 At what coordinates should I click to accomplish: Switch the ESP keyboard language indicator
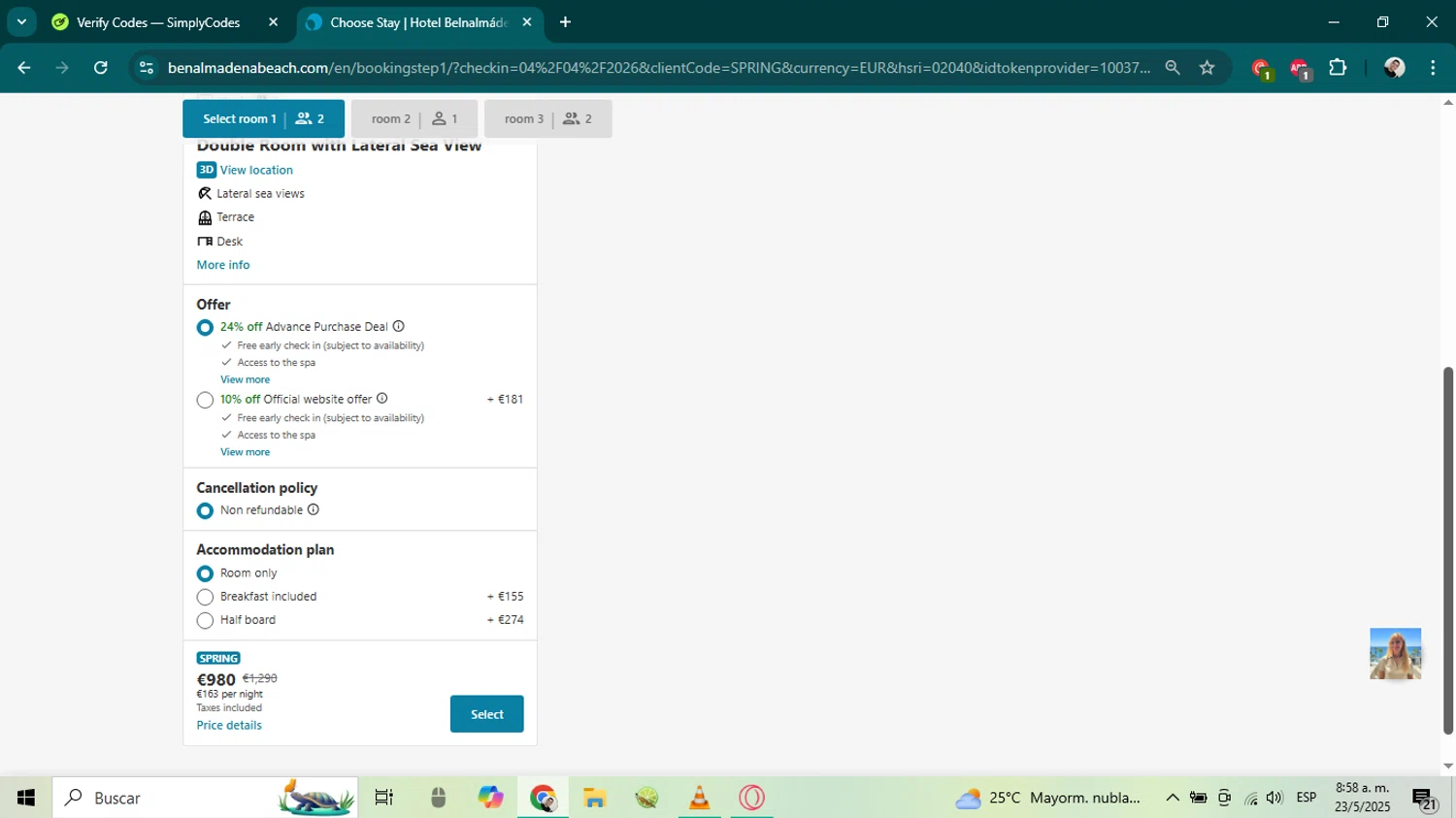tap(1307, 798)
